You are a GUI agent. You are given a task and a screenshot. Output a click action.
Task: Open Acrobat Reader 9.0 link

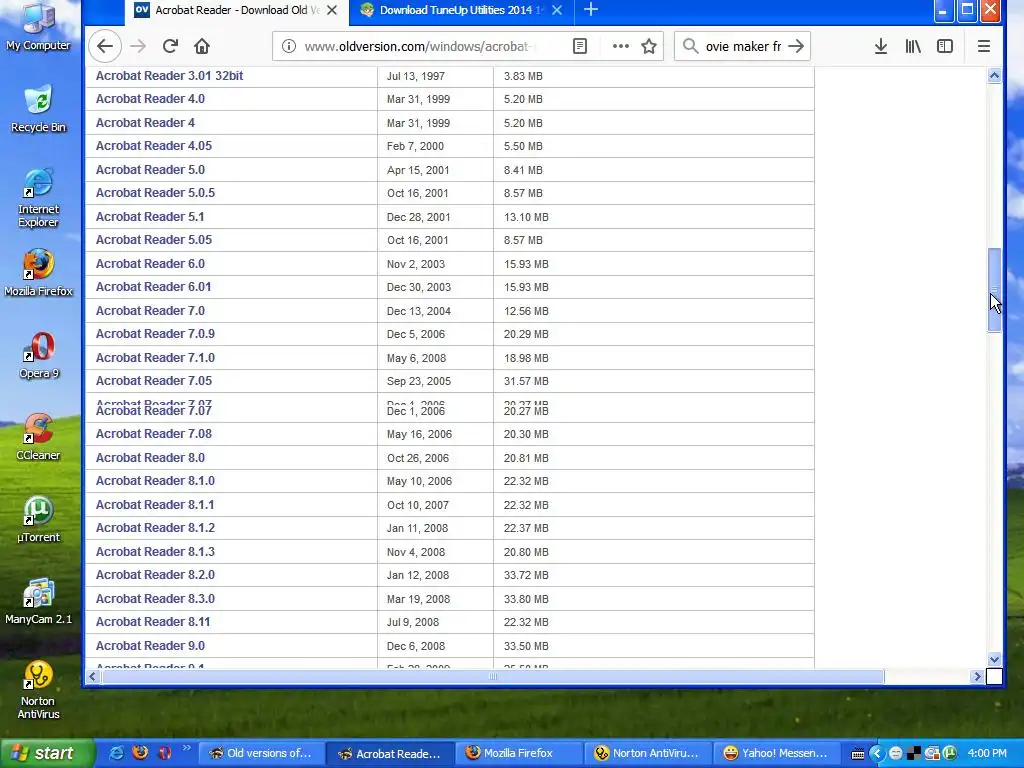point(150,646)
